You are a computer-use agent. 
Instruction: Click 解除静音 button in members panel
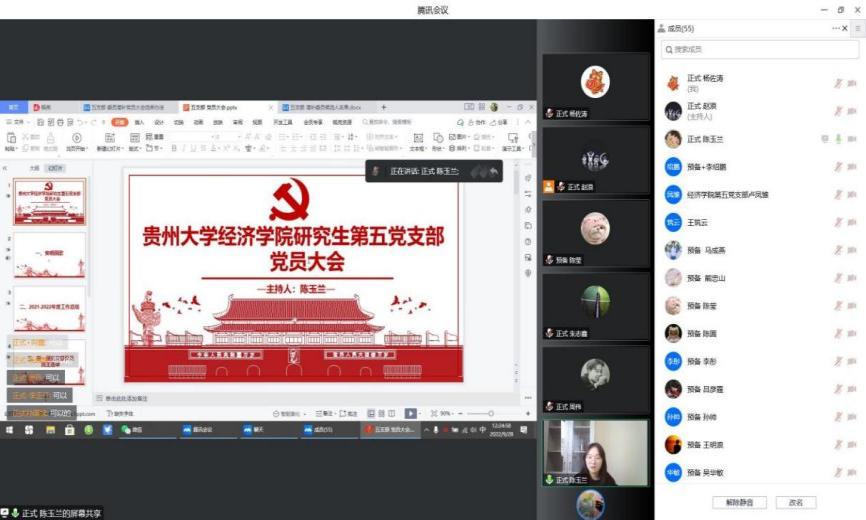click(740, 502)
